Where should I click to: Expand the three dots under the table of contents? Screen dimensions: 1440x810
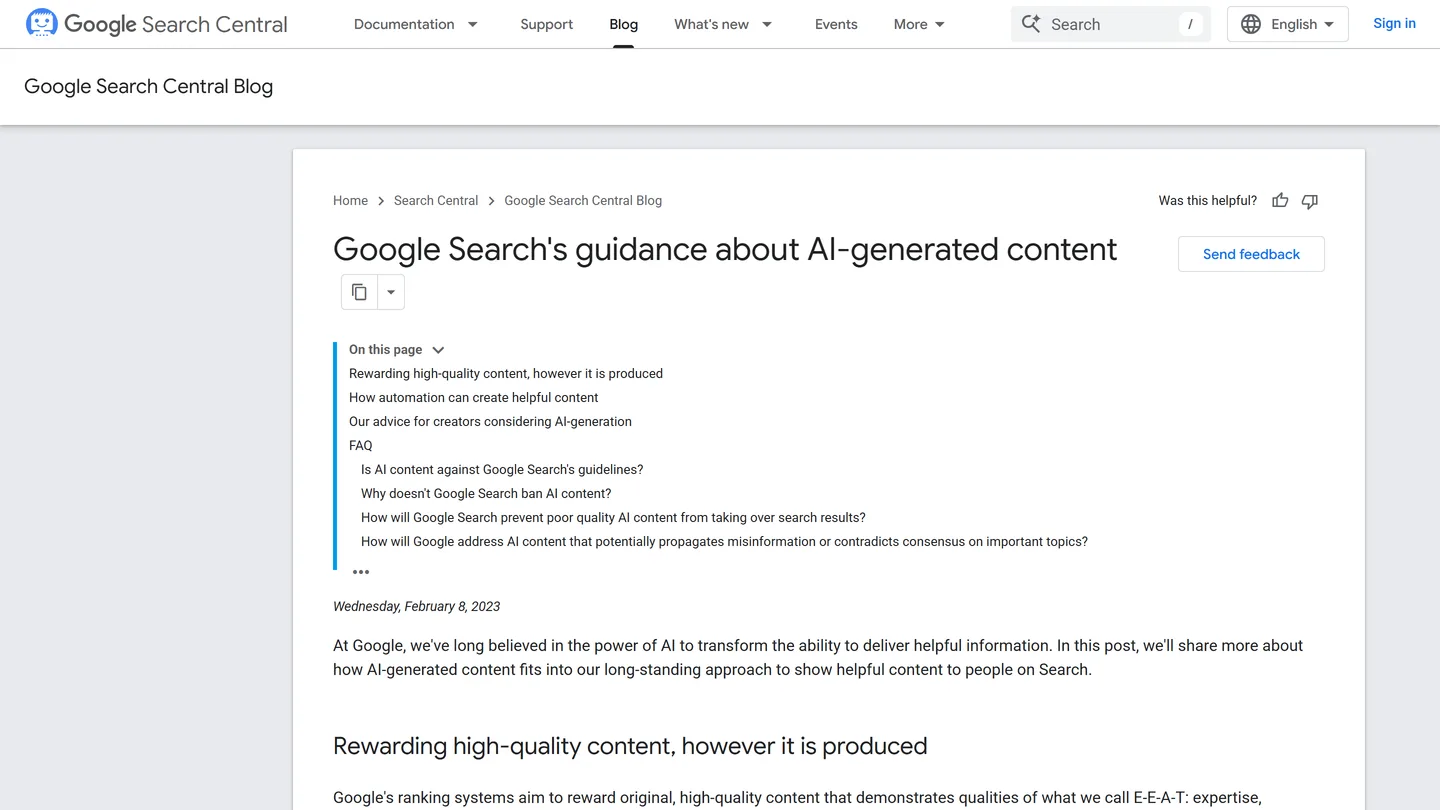click(361, 572)
